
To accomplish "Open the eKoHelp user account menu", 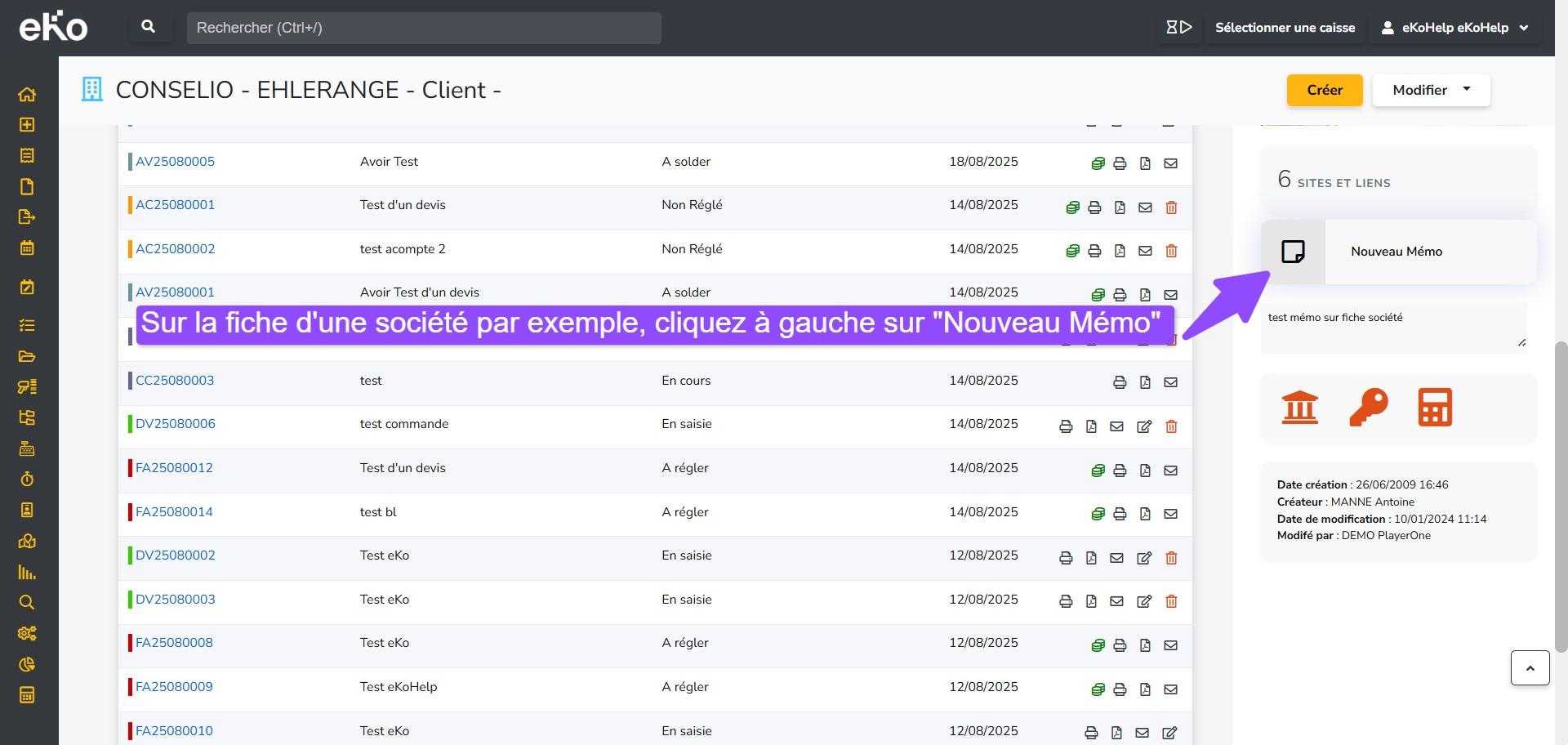I will coord(1454,28).
